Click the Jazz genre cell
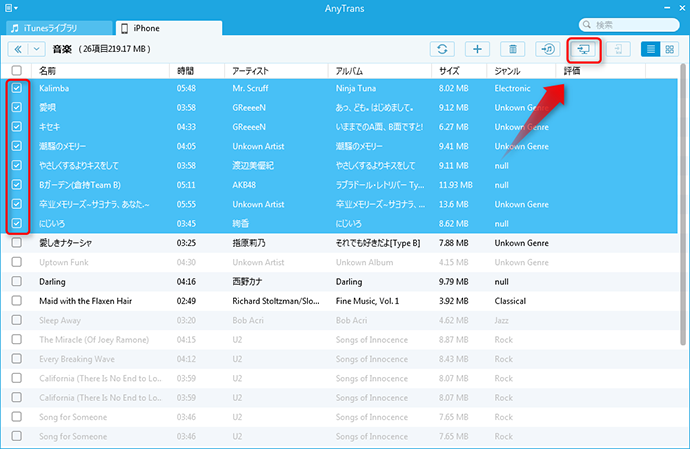 (x=501, y=320)
